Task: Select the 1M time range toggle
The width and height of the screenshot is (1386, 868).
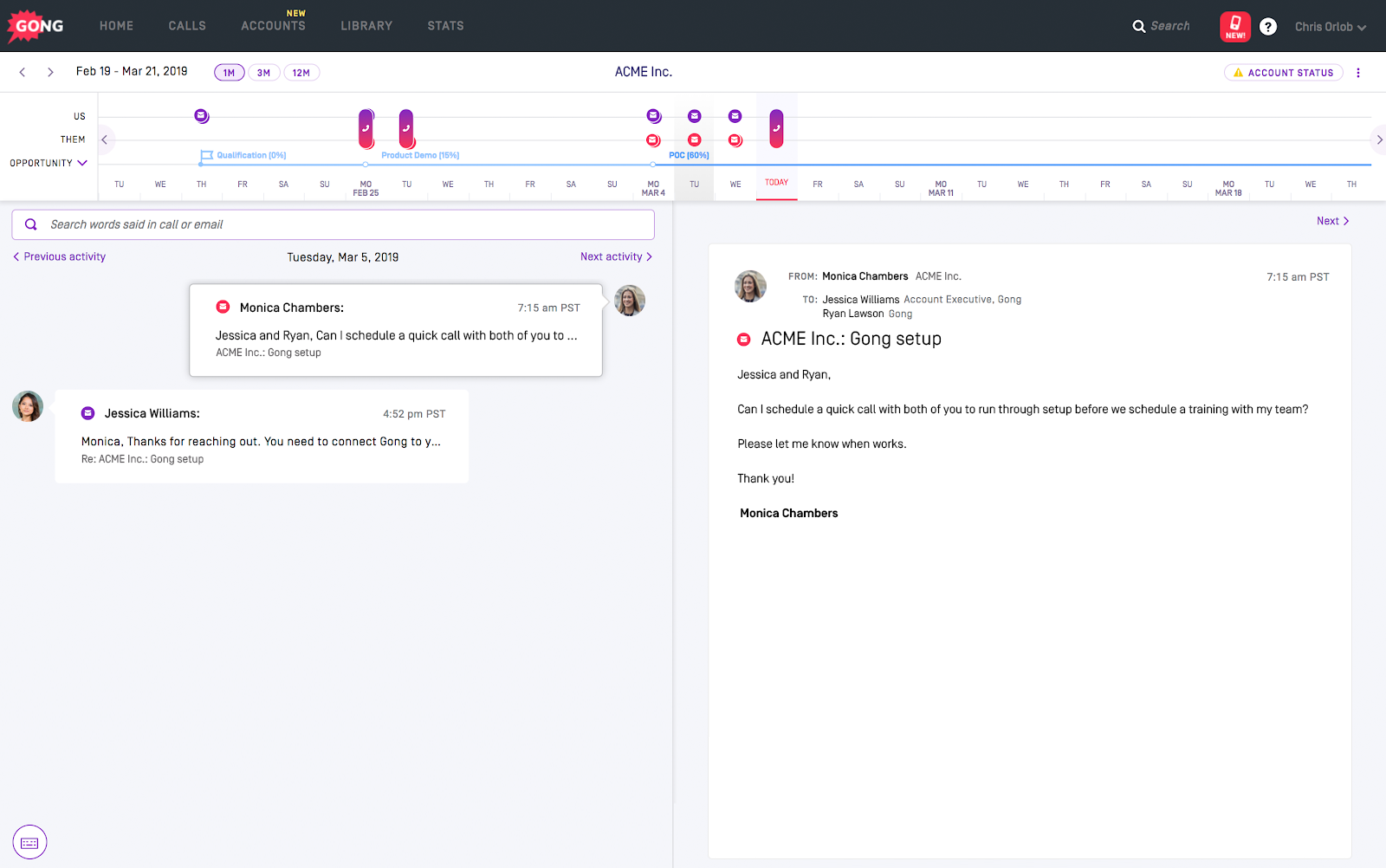Action: click(x=229, y=72)
